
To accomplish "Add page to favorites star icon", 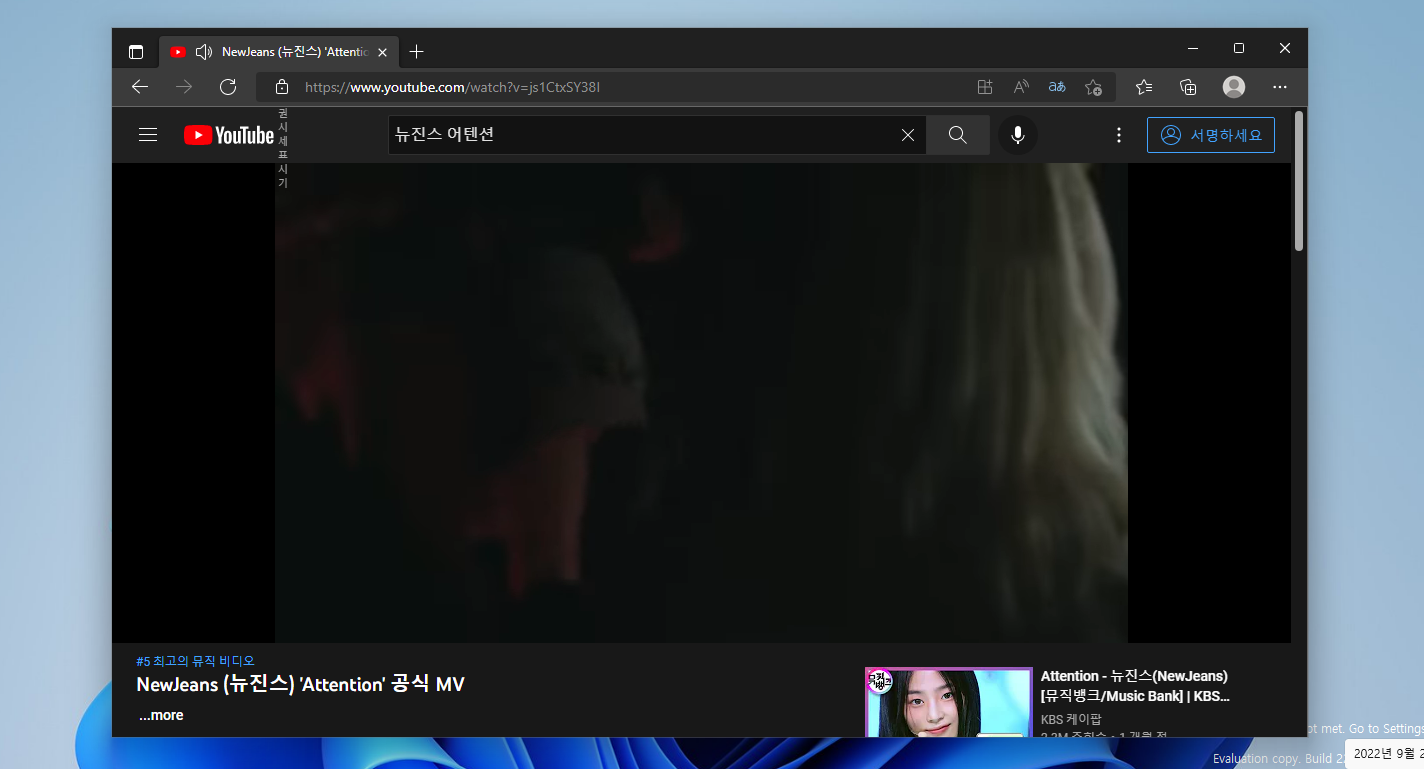I will pyautogui.click(x=1093, y=87).
